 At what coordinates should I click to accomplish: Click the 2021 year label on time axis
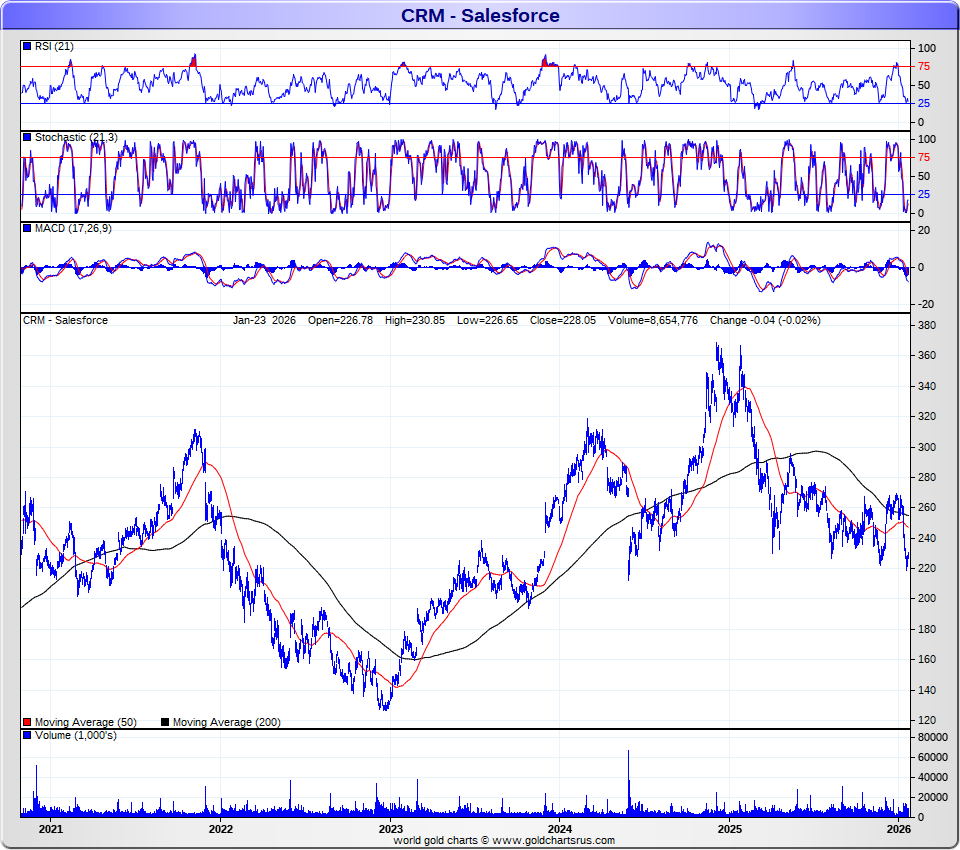(x=51, y=829)
